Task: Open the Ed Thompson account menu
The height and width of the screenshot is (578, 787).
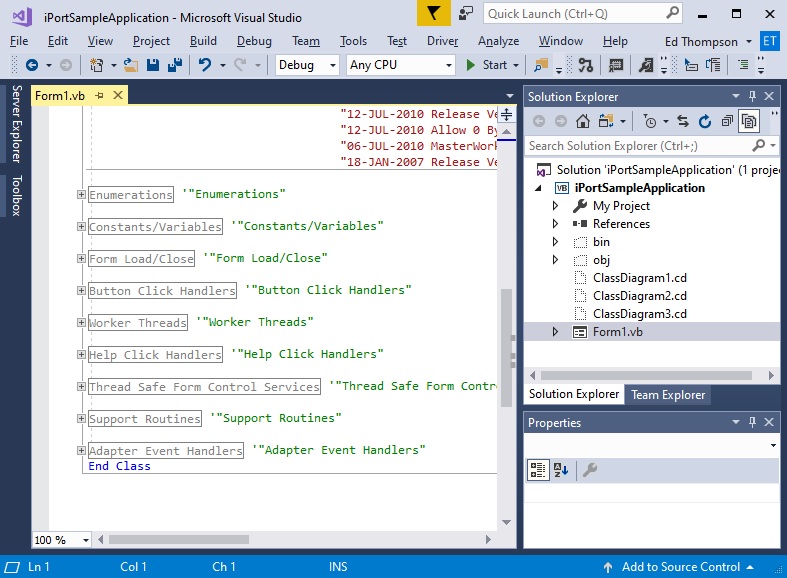Action: [x=708, y=42]
